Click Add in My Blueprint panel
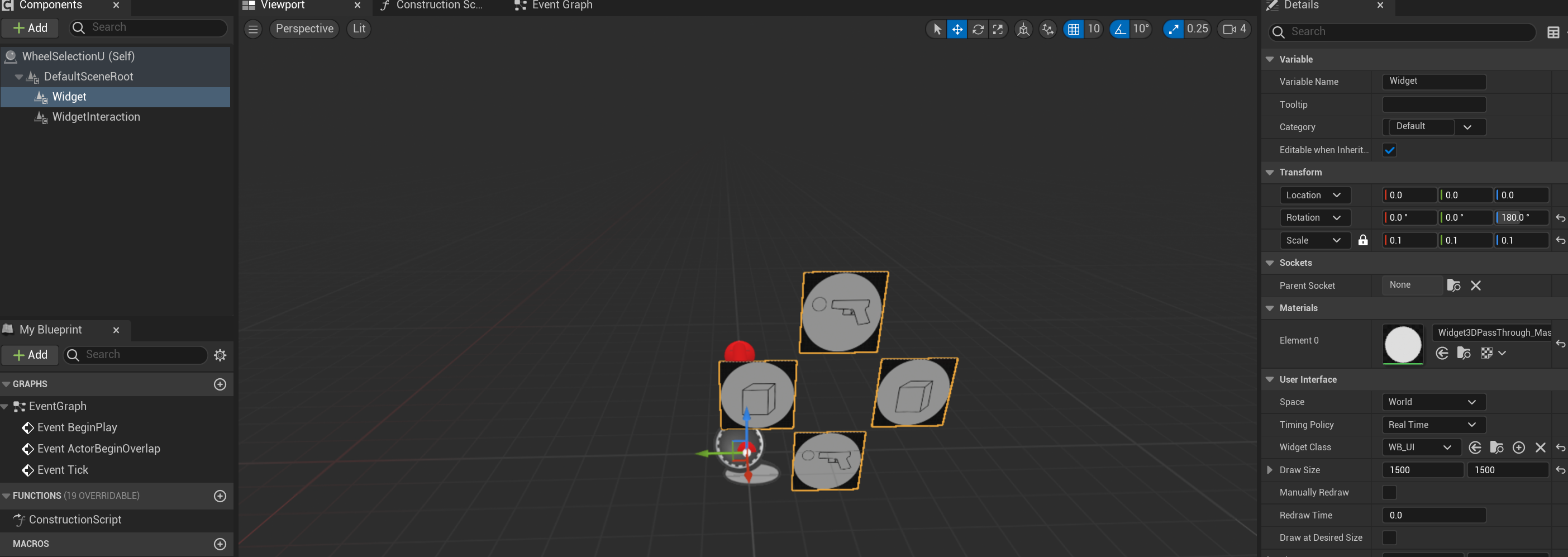The width and height of the screenshot is (1568, 557). 30,355
